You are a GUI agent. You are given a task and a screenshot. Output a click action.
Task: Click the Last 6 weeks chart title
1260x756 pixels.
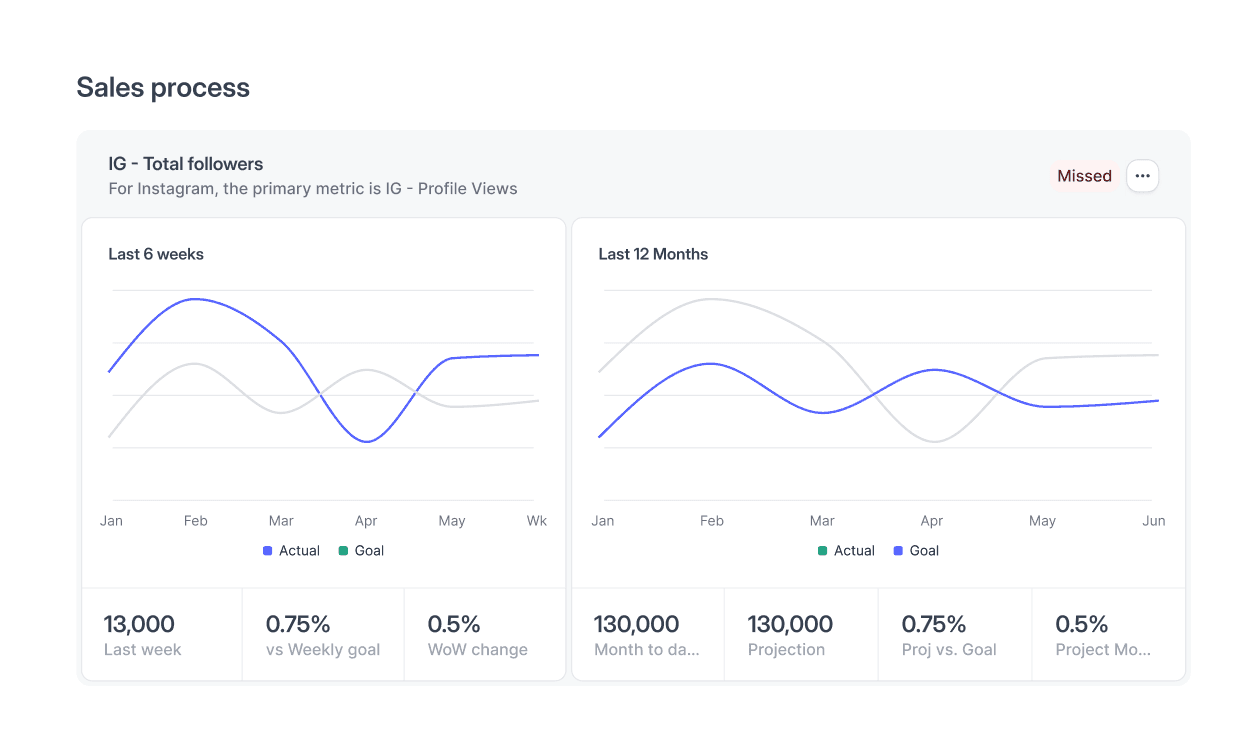pos(156,254)
